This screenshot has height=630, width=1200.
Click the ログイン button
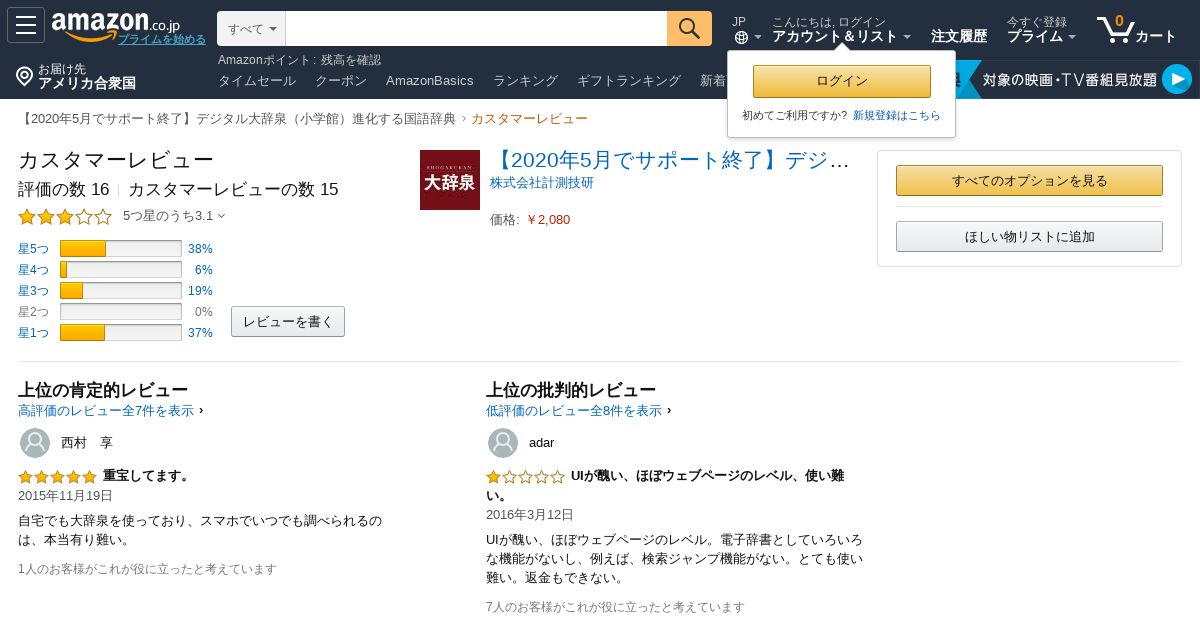click(842, 81)
